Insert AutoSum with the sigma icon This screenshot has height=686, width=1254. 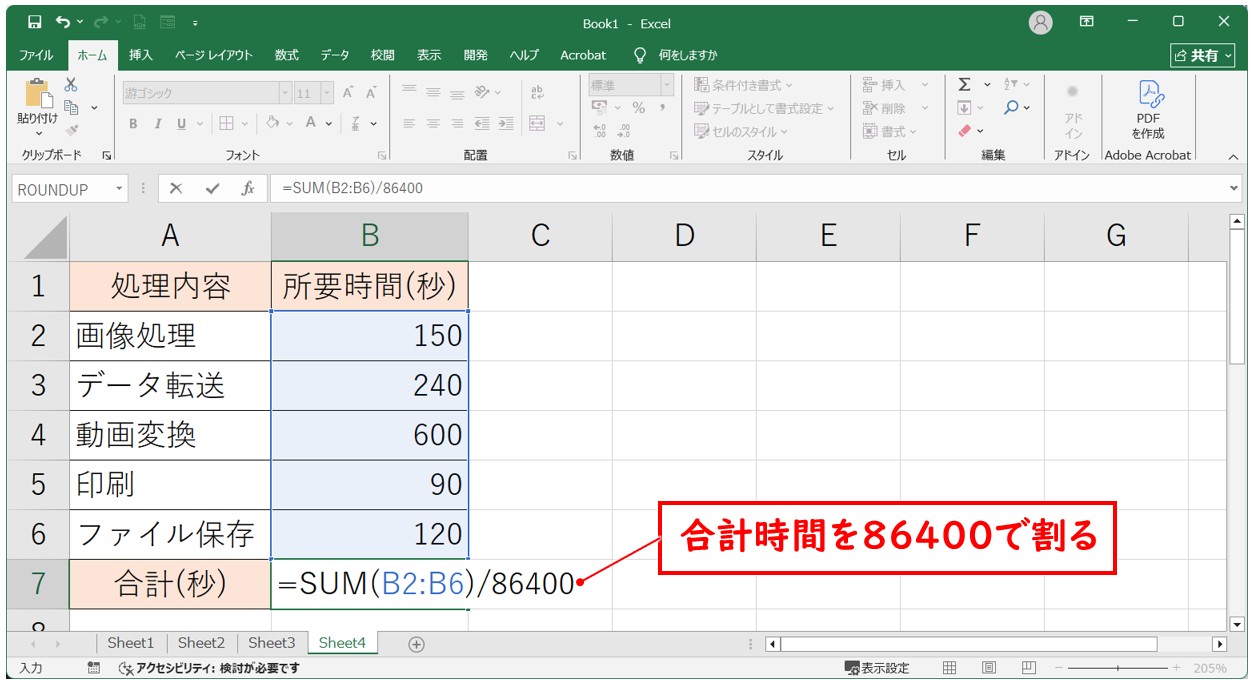tap(964, 85)
